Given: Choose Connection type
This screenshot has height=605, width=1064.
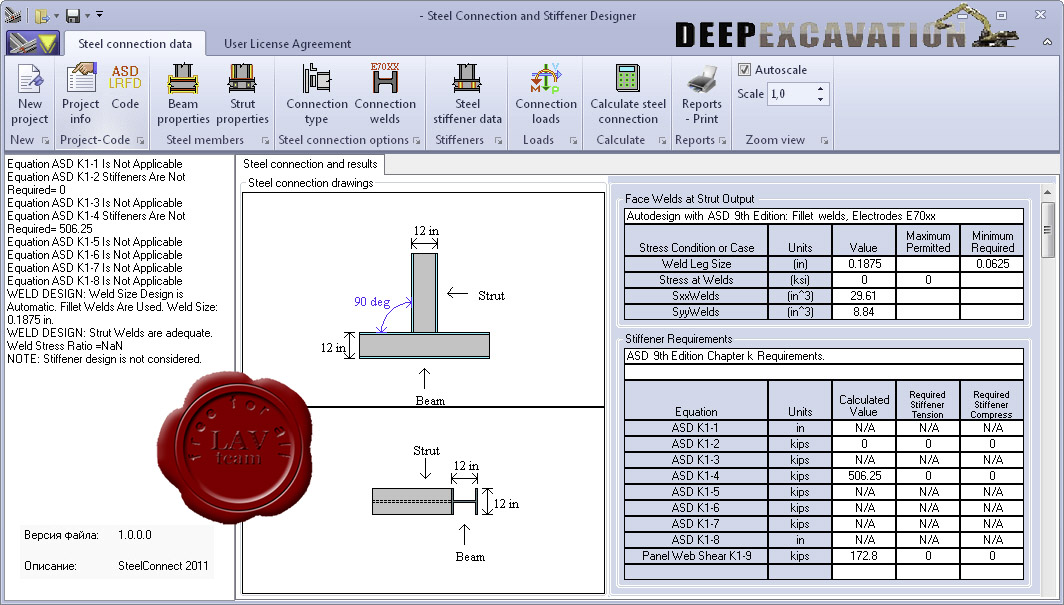Looking at the screenshot, I should tap(316, 94).
